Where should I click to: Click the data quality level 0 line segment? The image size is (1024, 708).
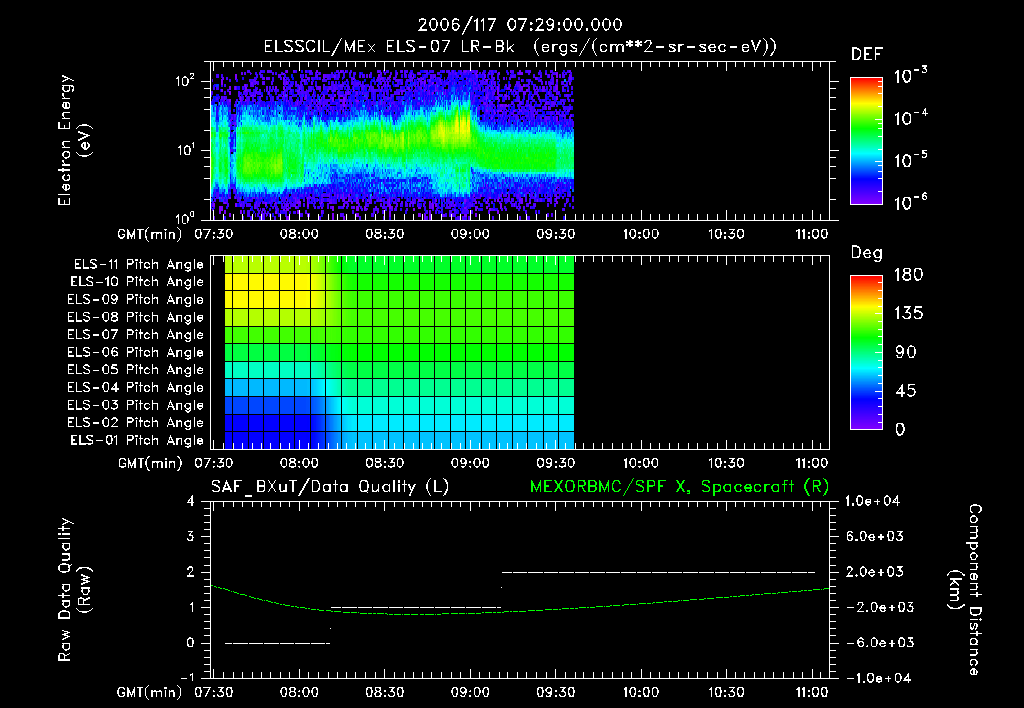pyautogui.click(x=278, y=643)
